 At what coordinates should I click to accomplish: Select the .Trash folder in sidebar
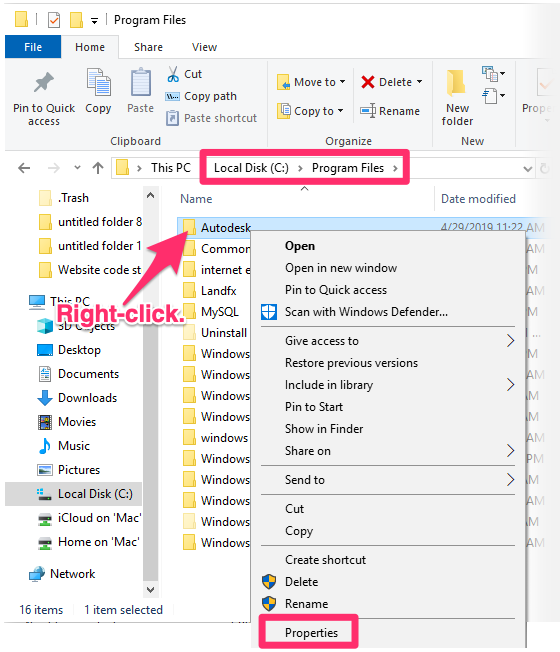pyautogui.click(x=64, y=198)
